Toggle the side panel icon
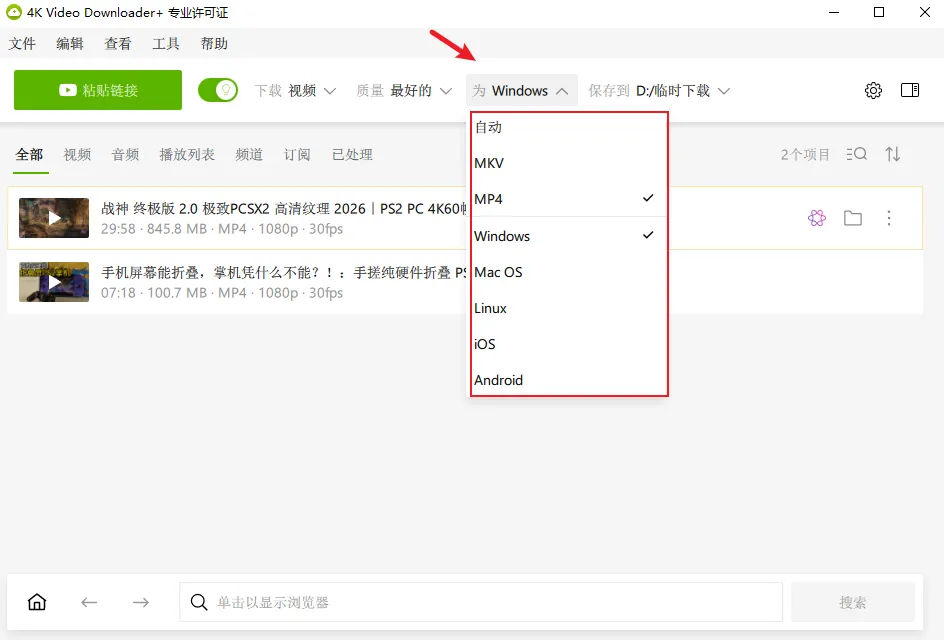 point(910,90)
